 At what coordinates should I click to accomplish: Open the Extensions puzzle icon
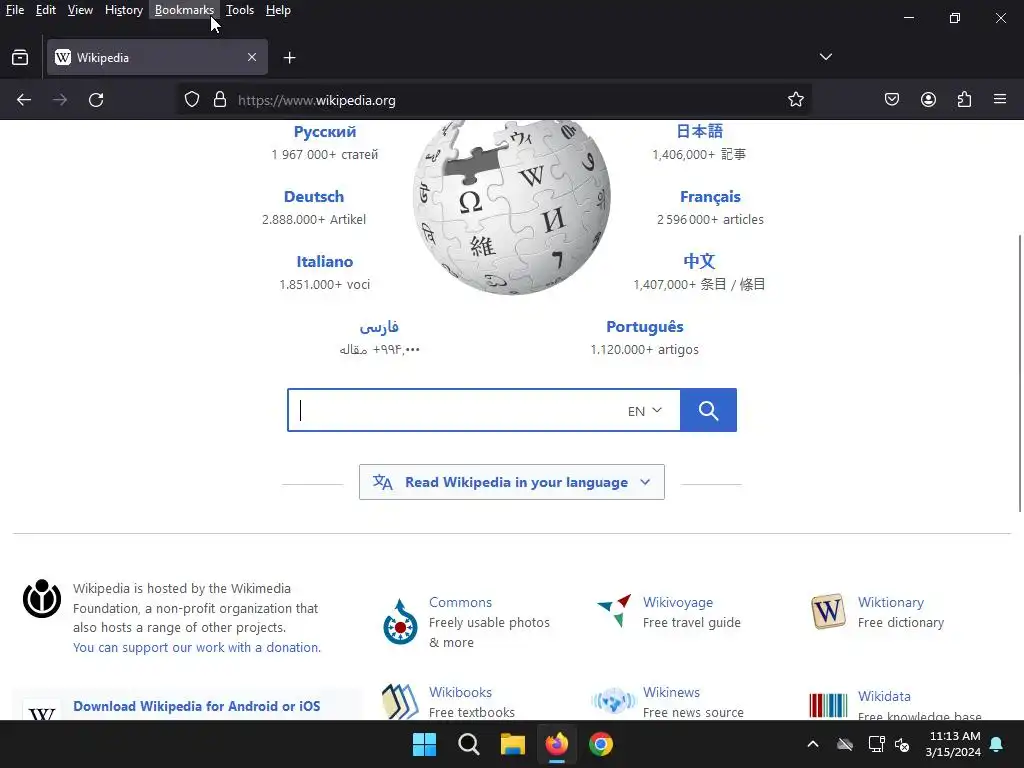click(964, 99)
